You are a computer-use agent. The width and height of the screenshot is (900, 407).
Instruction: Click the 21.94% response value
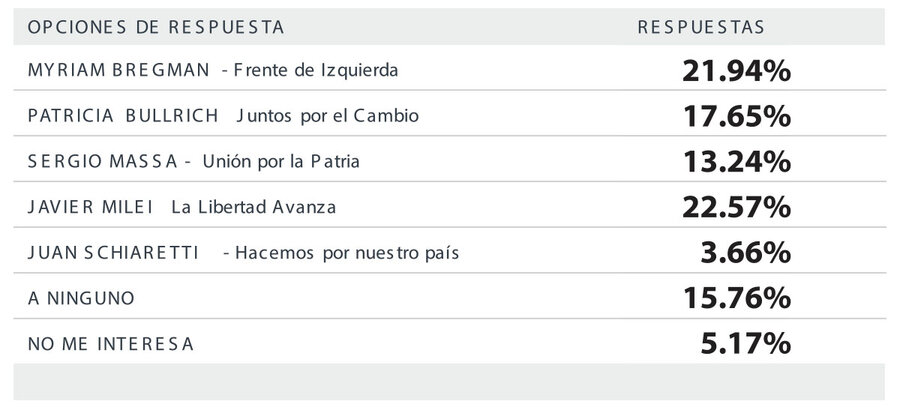pyautogui.click(x=736, y=72)
